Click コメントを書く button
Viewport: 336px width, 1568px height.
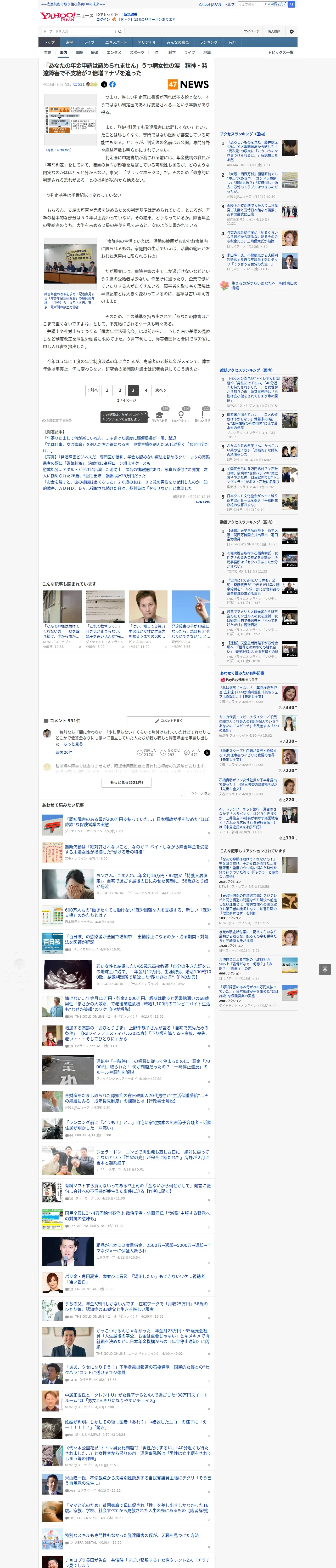tap(168, 721)
